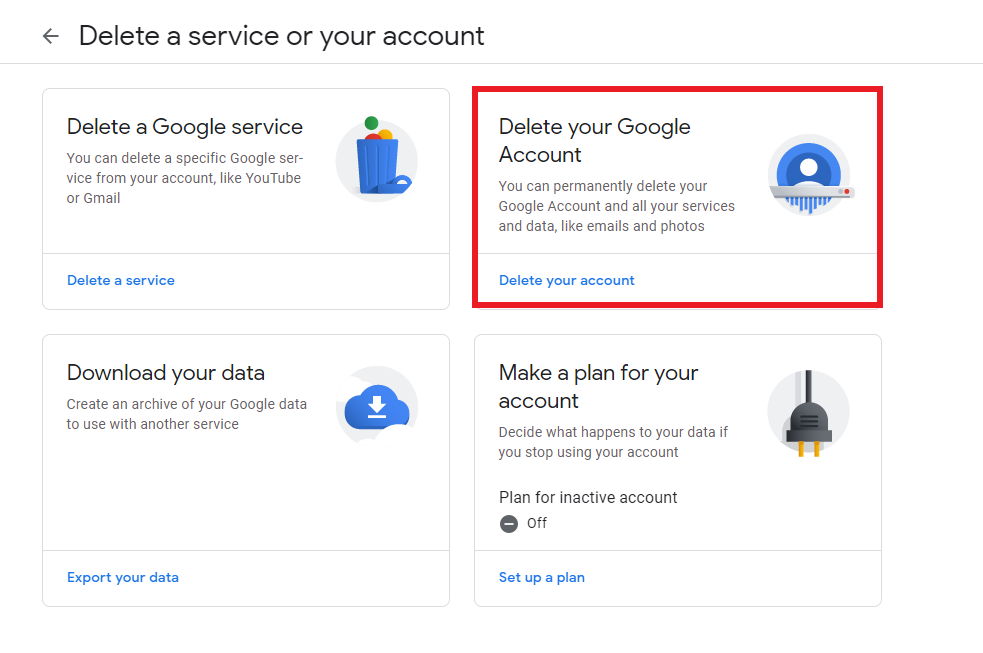Image resolution: width=983 pixels, height=653 pixels.
Task: Click the gray minus Off status icon
Action: [x=509, y=523]
